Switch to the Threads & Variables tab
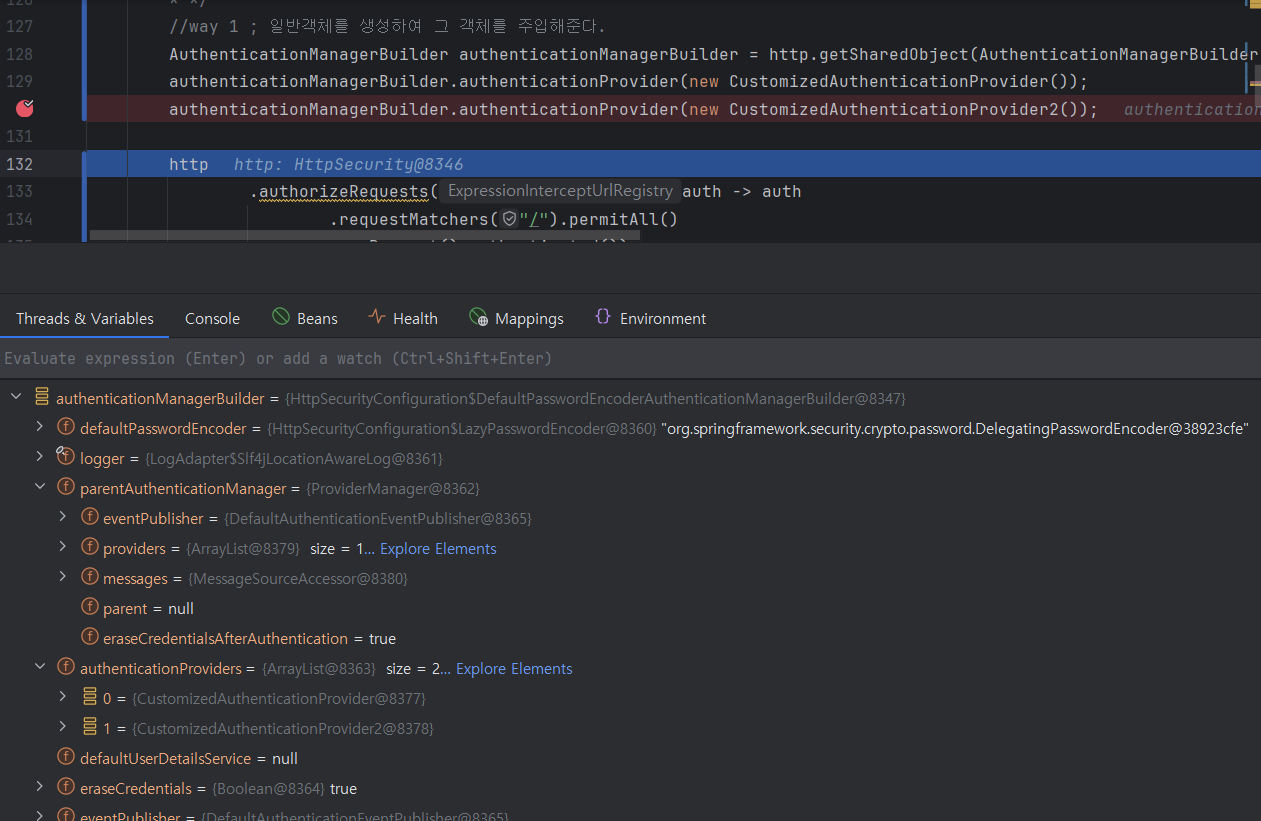This screenshot has height=821, width=1261. (x=85, y=318)
